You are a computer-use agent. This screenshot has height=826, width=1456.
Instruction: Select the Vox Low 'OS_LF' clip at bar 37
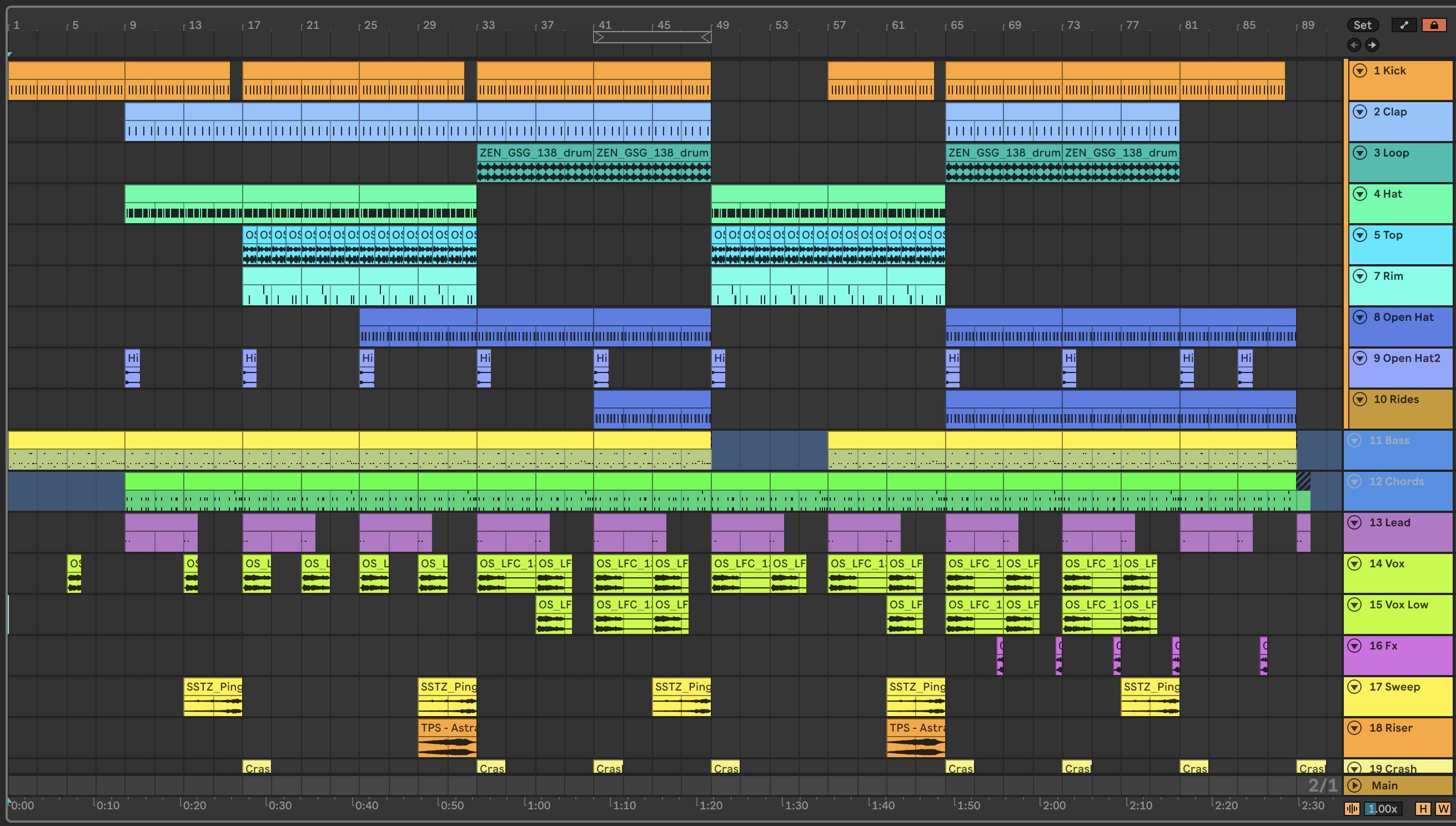553,615
